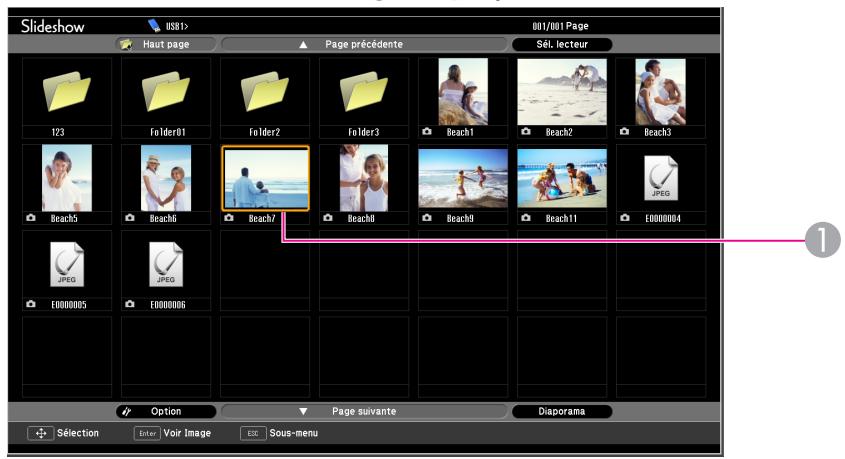
Task: Click the camera icon beside Beach2
Action: [x=526, y=131]
